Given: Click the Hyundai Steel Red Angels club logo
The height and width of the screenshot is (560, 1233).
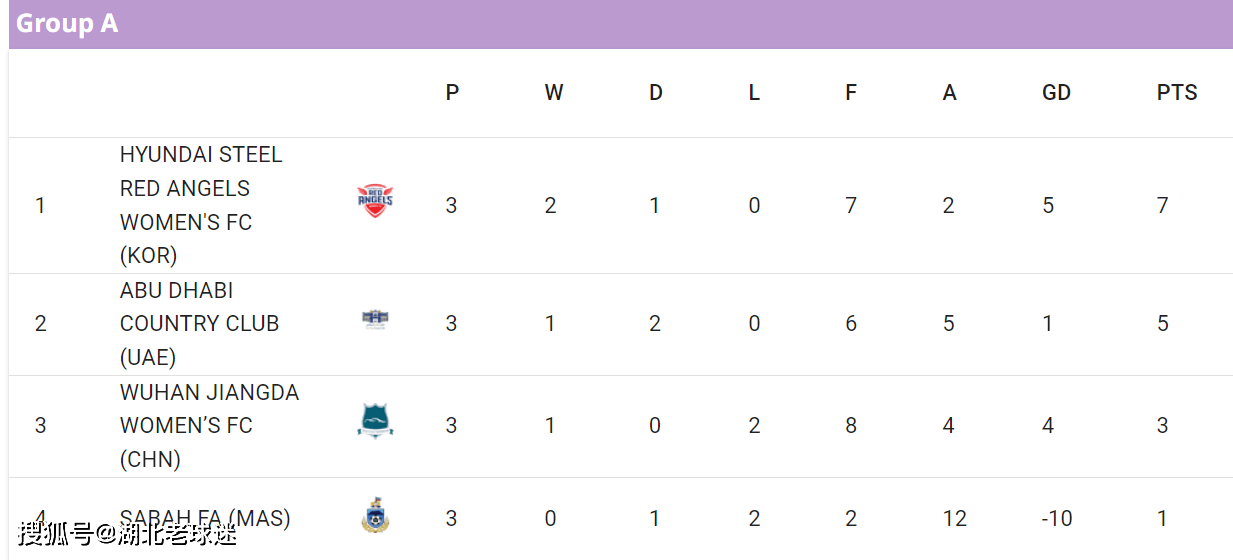Looking at the screenshot, I should [375, 201].
